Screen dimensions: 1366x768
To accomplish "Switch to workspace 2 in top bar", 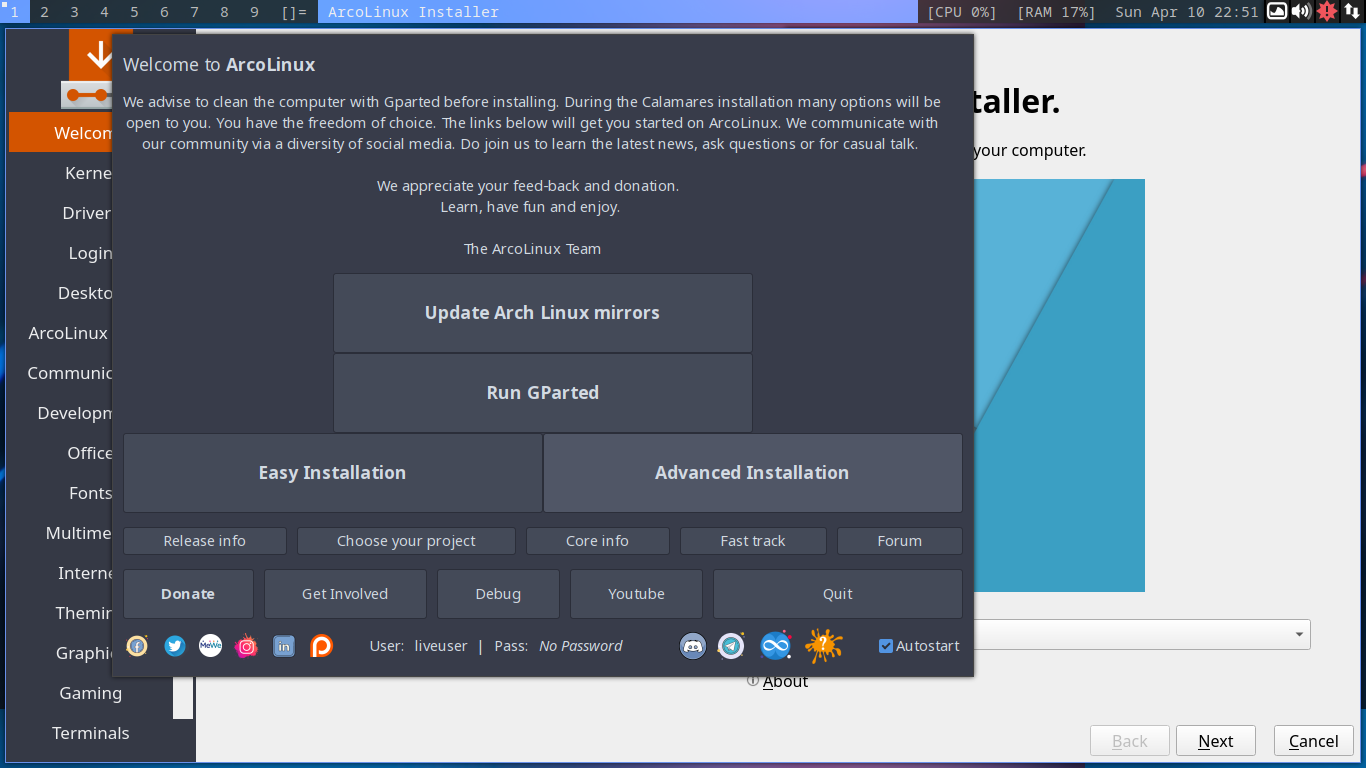I will [45, 12].
